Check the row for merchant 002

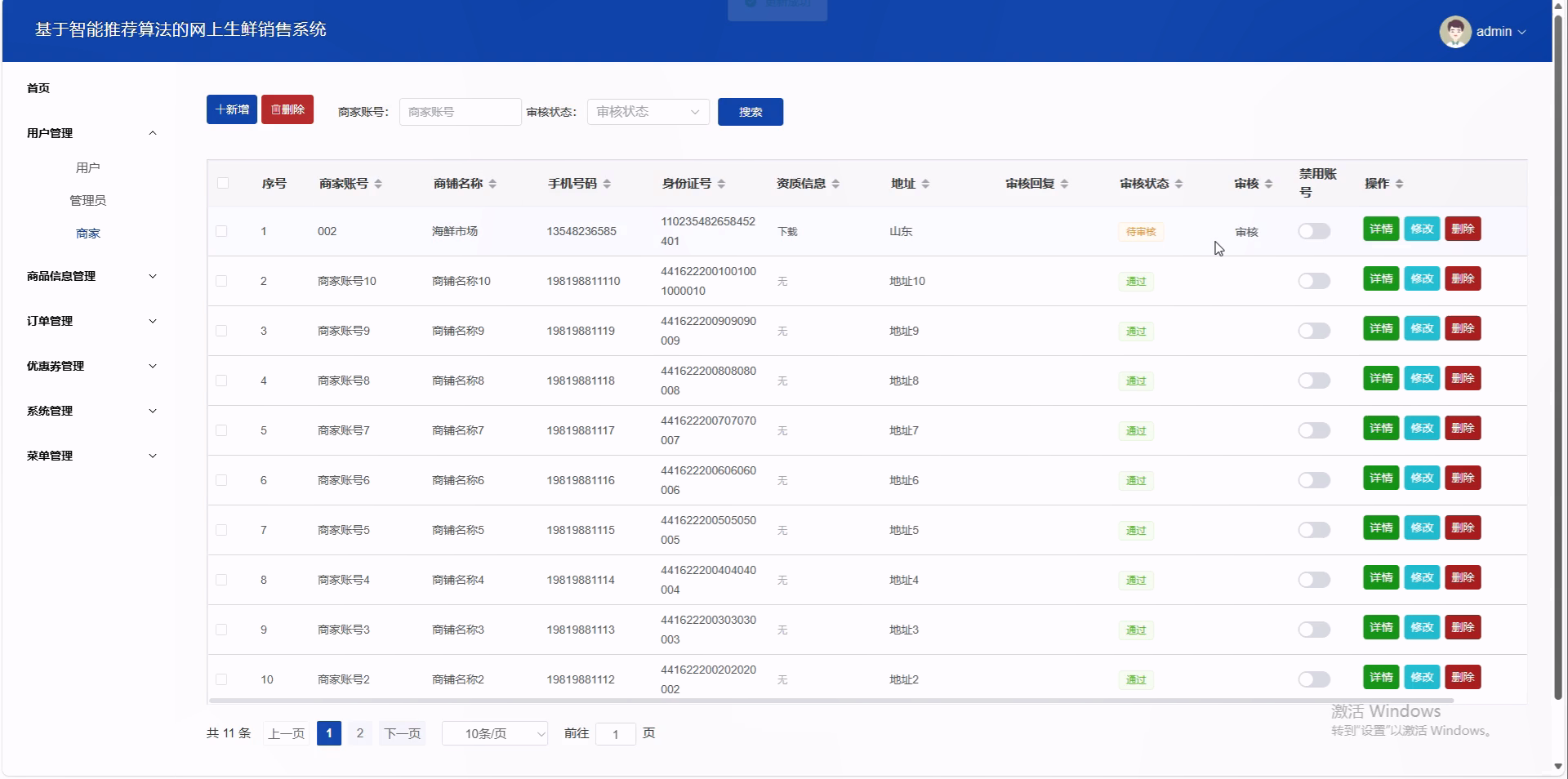221,231
